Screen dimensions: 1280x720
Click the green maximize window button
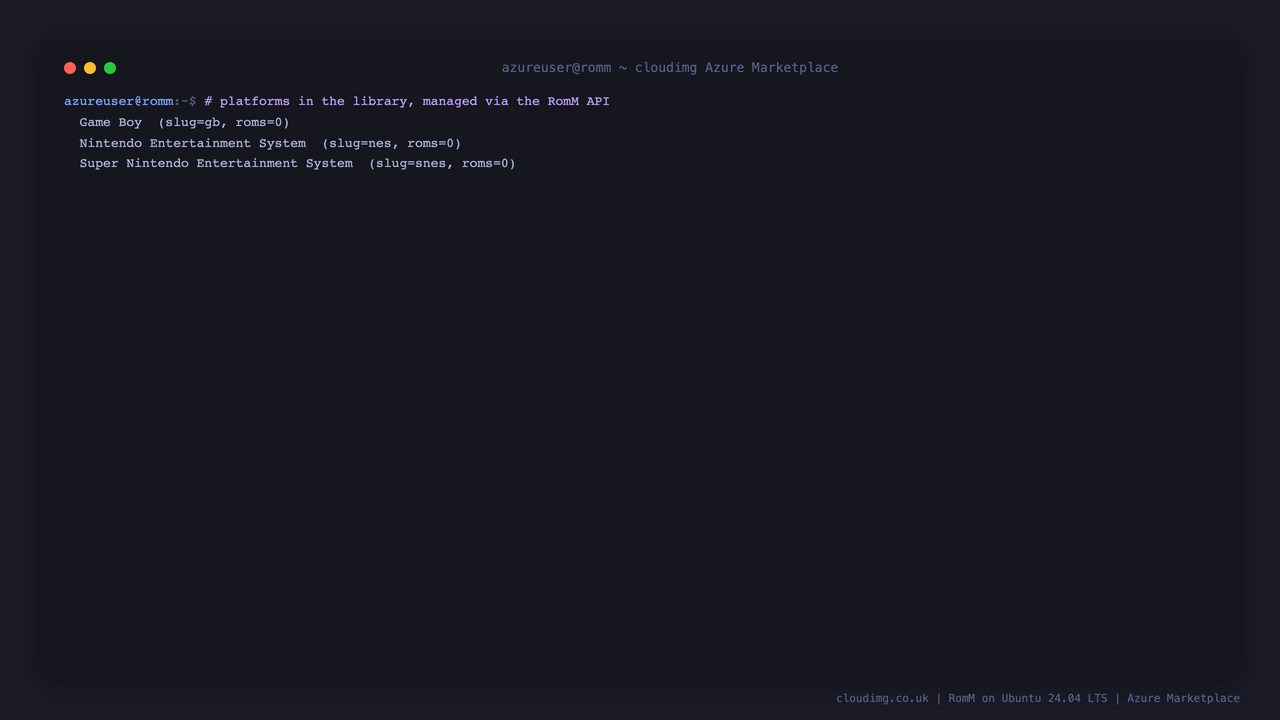click(110, 68)
